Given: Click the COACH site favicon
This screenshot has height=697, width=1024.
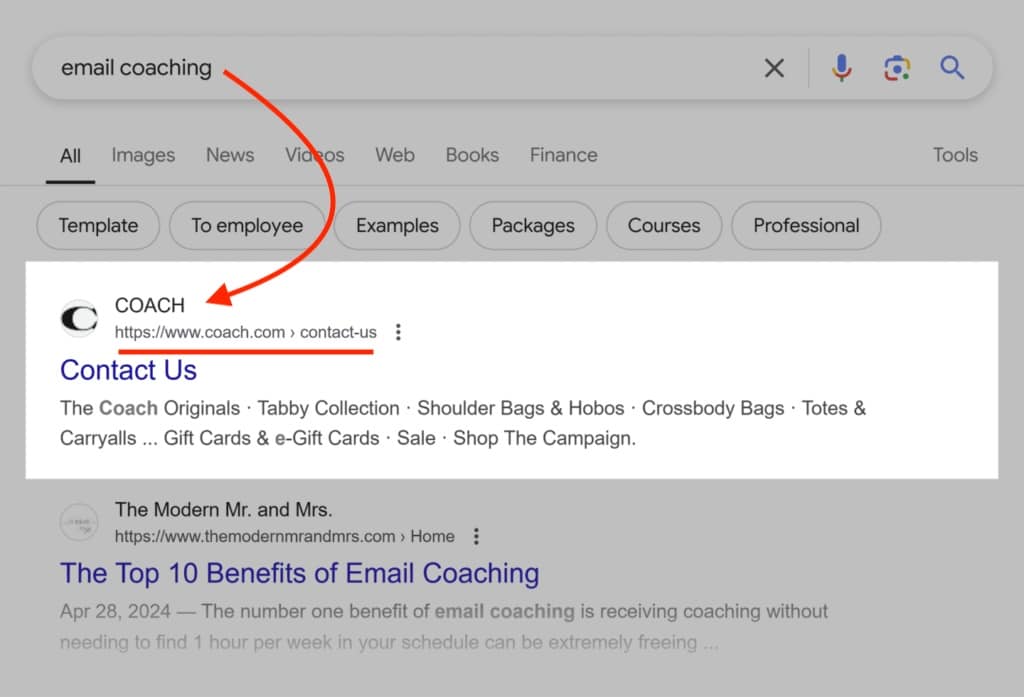Looking at the screenshot, I should pos(79,318).
